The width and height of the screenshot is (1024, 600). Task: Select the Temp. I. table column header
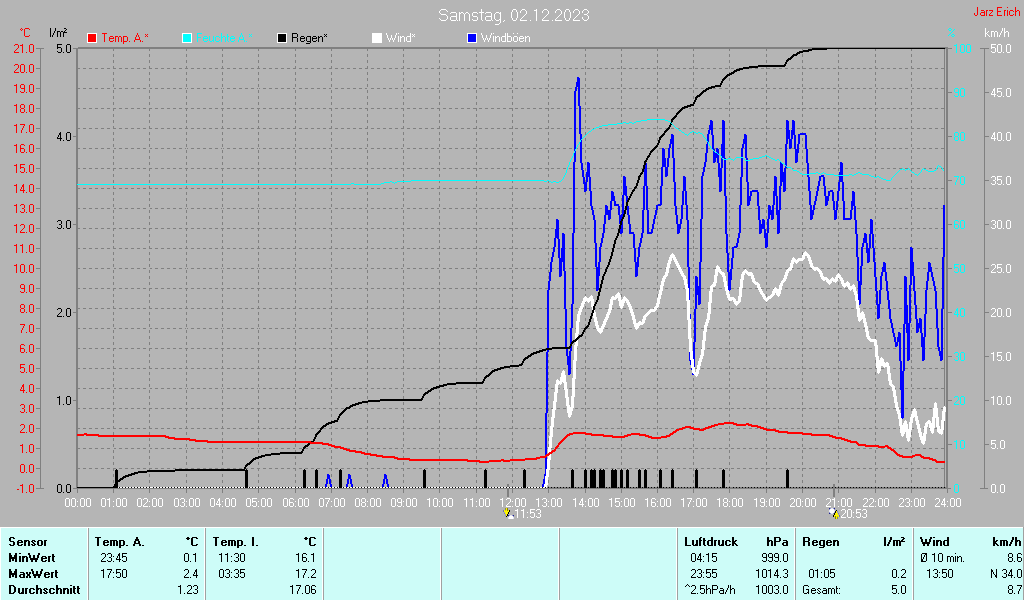tap(235, 541)
